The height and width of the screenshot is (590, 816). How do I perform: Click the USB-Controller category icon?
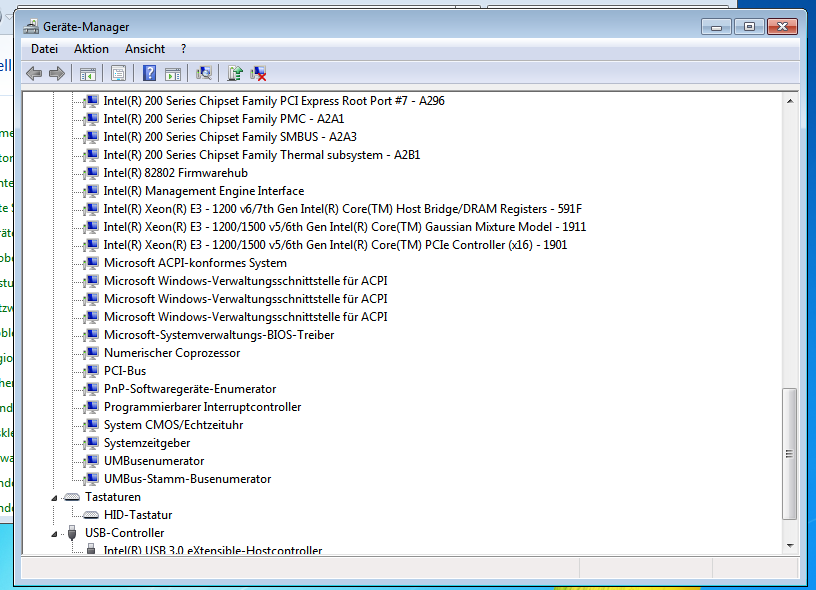click(72, 533)
